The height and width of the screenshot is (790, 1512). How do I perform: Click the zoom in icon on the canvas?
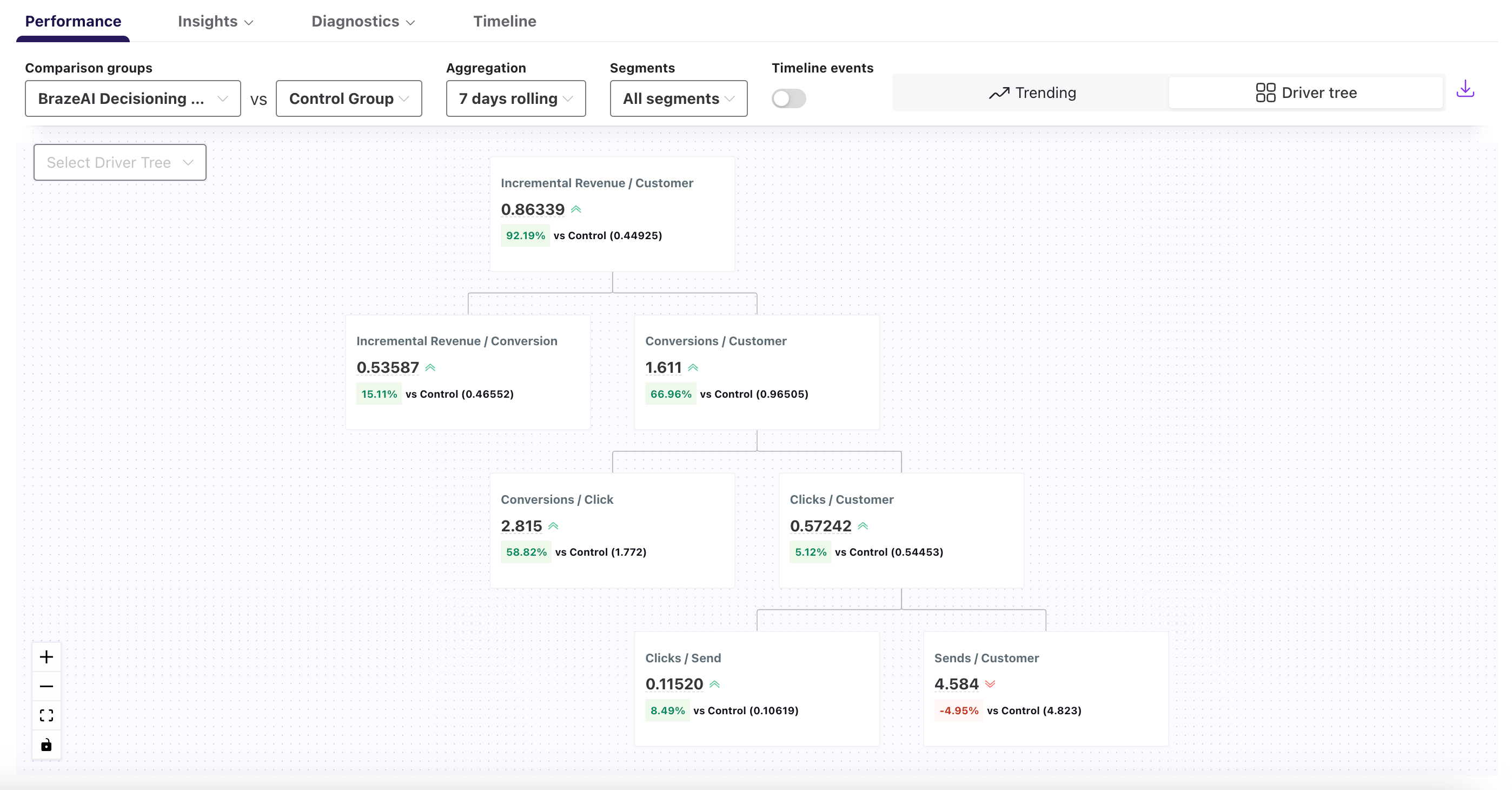click(47, 657)
